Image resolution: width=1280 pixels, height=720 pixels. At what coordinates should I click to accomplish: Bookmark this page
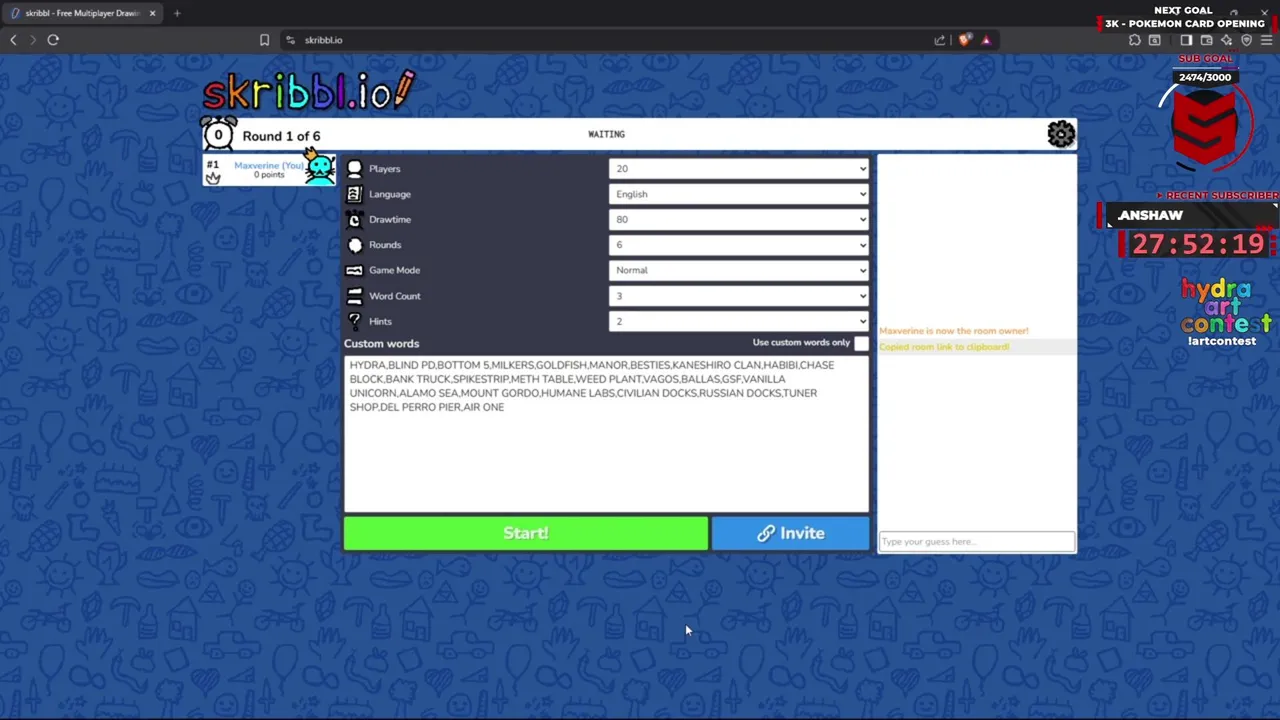point(264,40)
